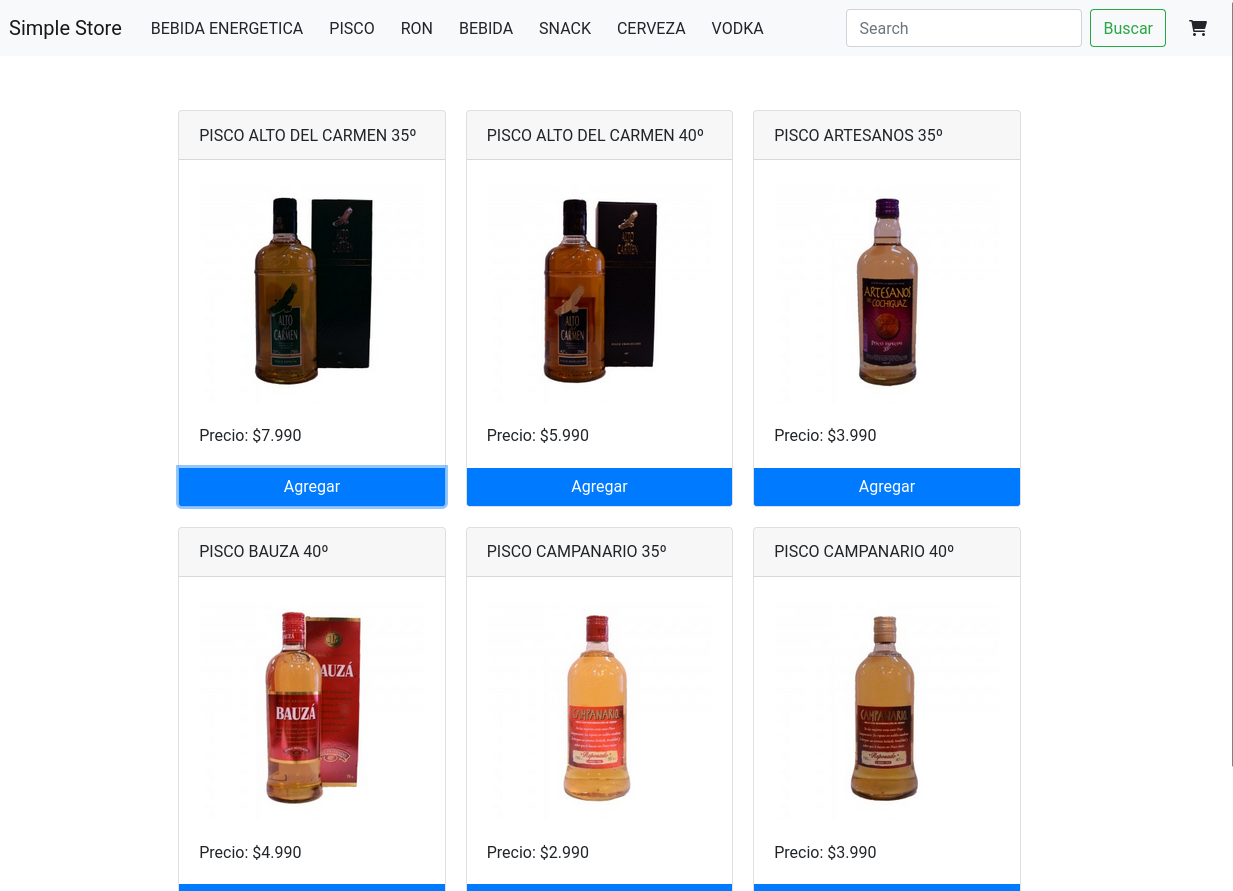
Task: Agregar PISCO ARTESANOS 35º to cart
Action: click(886, 486)
